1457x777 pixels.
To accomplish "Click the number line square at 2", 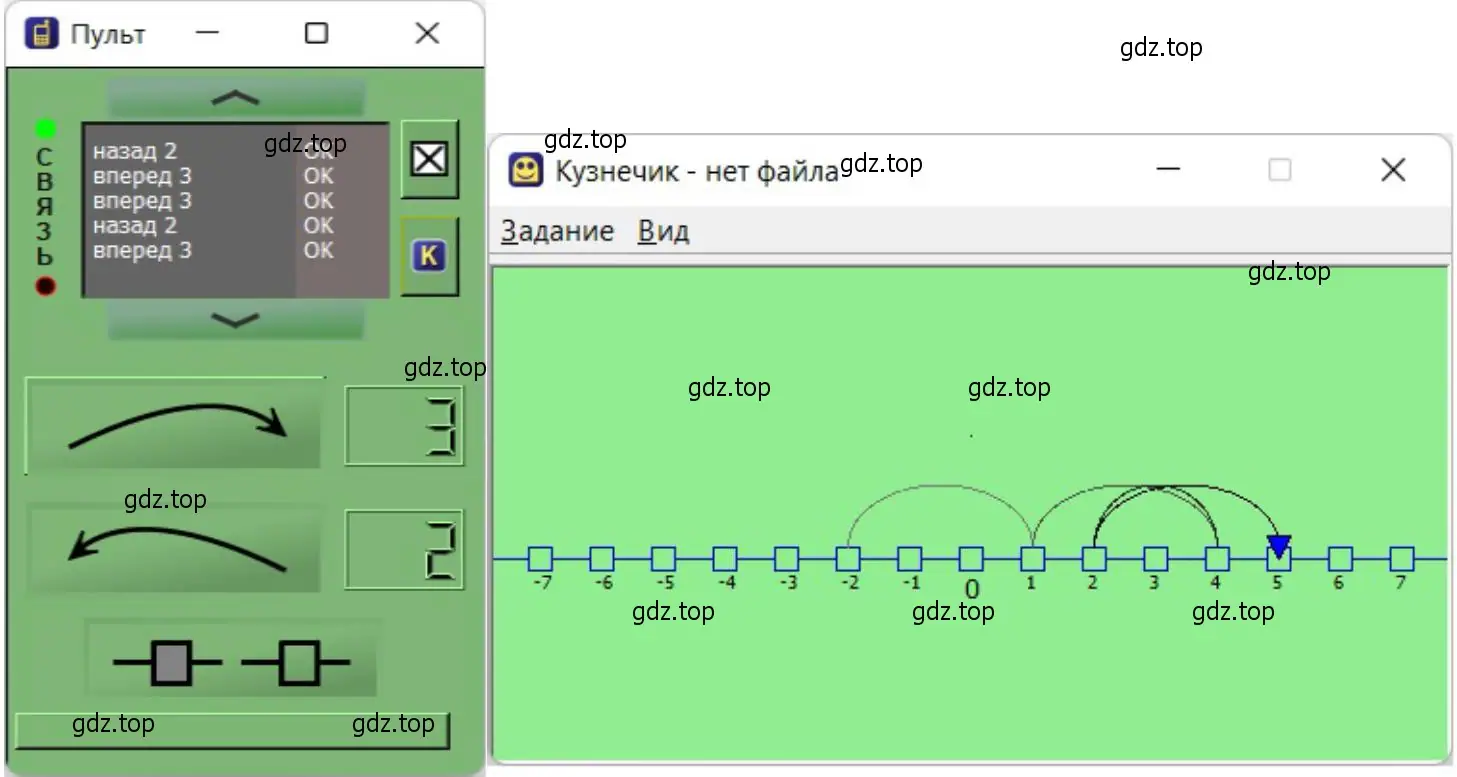I will (x=1094, y=559).
